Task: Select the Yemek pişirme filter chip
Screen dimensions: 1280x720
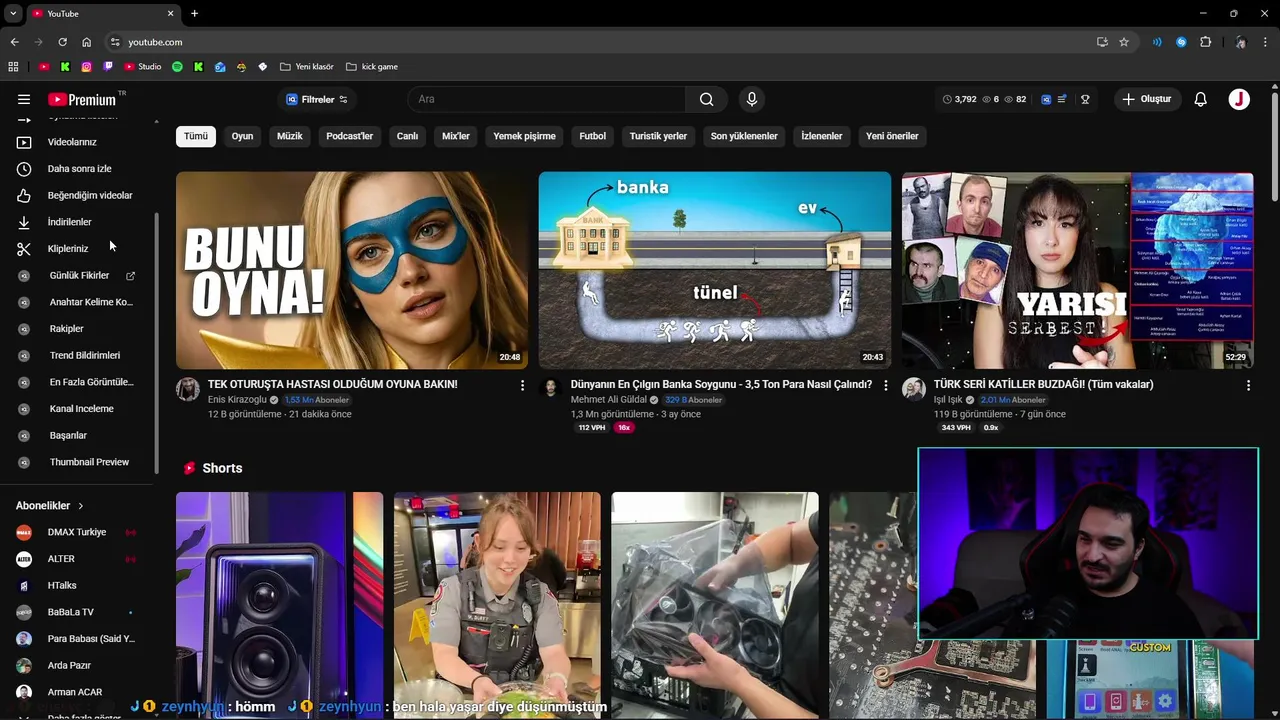Action: point(524,136)
